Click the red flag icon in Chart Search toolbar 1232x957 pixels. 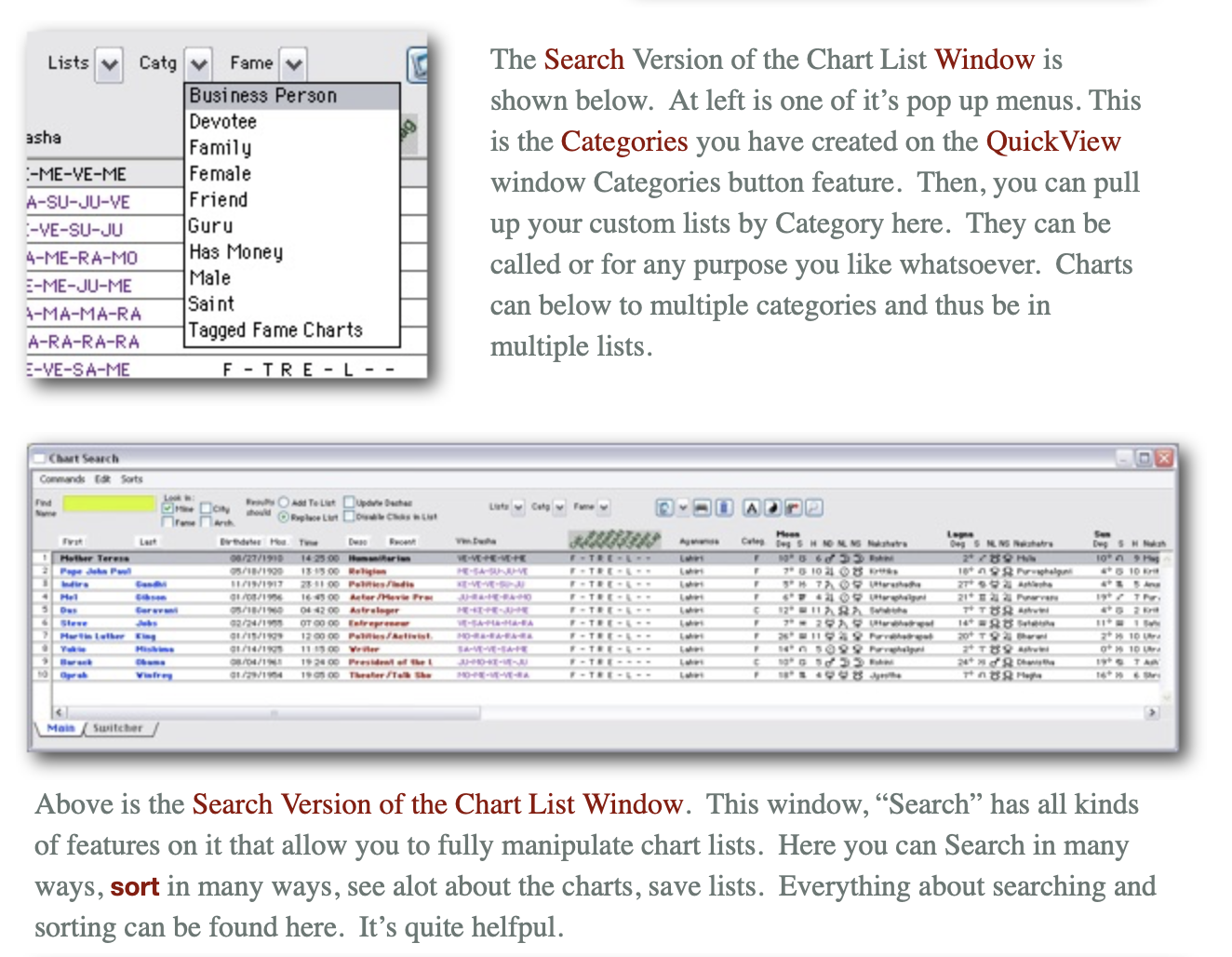tap(793, 507)
